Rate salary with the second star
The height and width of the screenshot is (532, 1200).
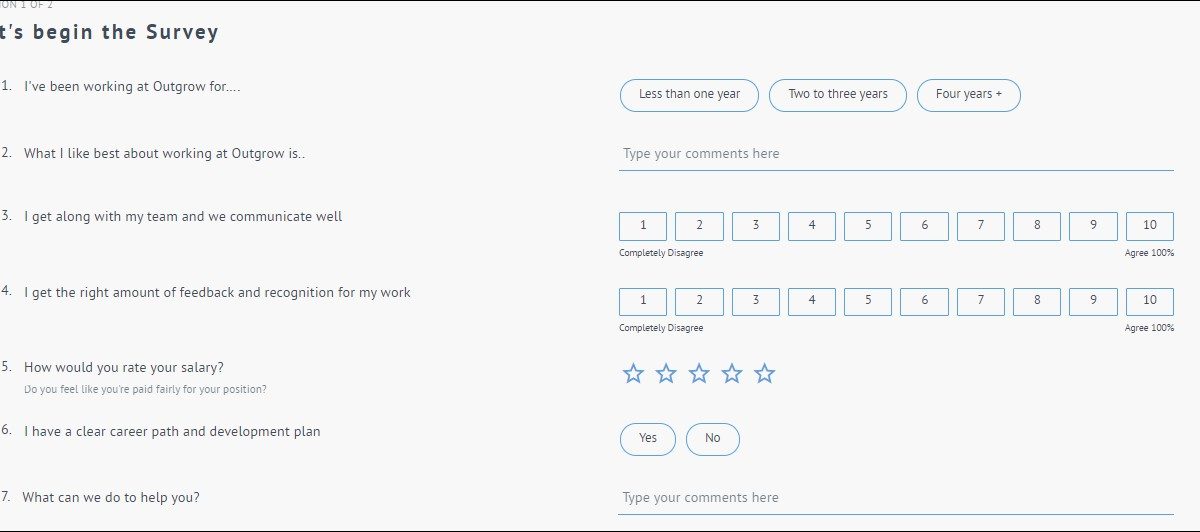[x=666, y=374]
